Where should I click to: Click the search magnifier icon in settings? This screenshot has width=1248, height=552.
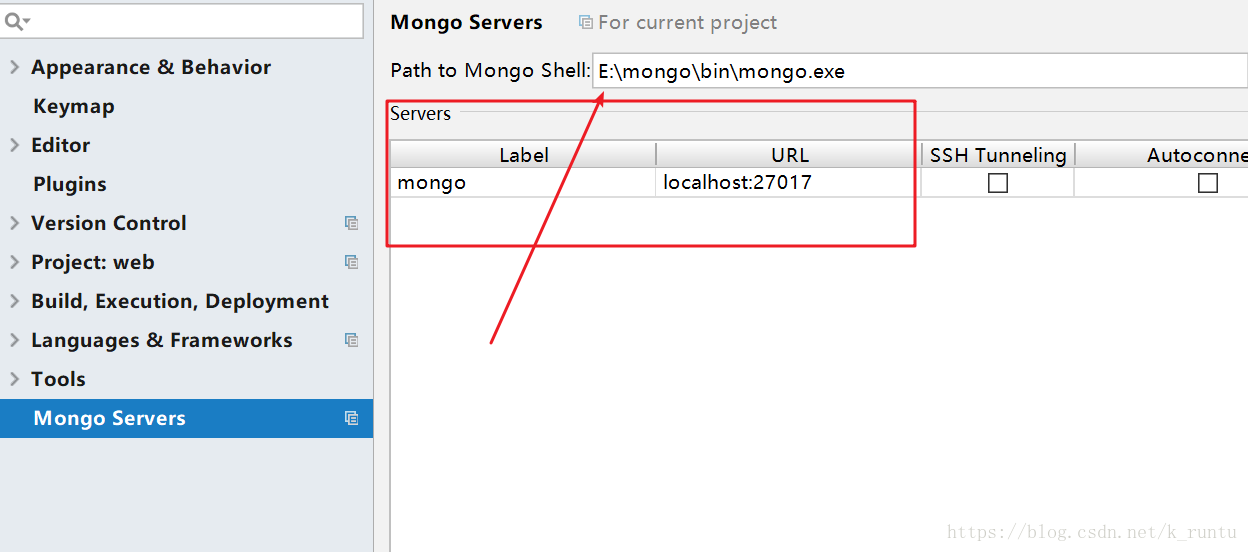17,21
